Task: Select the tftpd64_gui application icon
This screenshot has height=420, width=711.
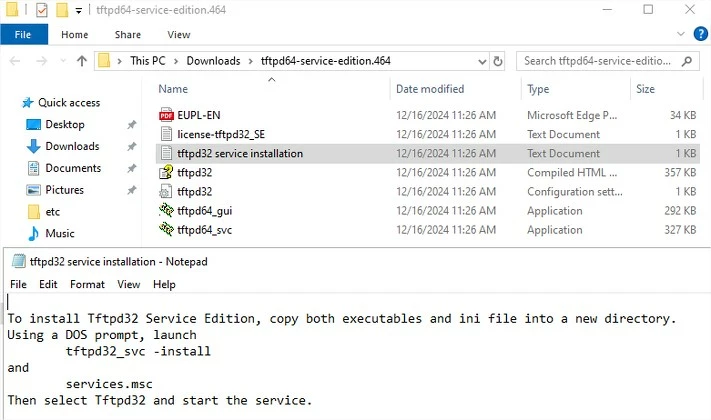Action: 166,210
